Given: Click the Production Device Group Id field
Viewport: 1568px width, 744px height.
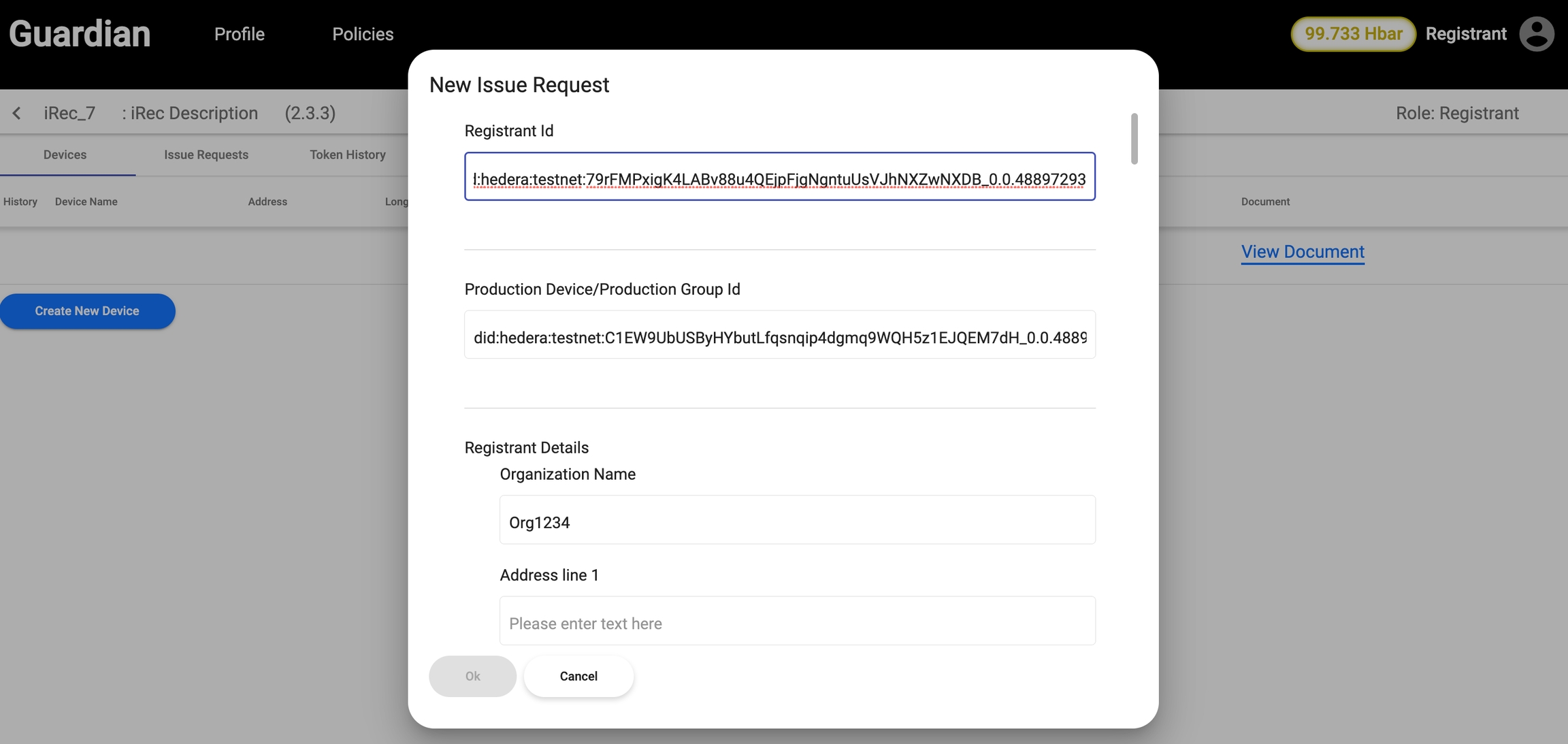Looking at the screenshot, I should pos(779,335).
